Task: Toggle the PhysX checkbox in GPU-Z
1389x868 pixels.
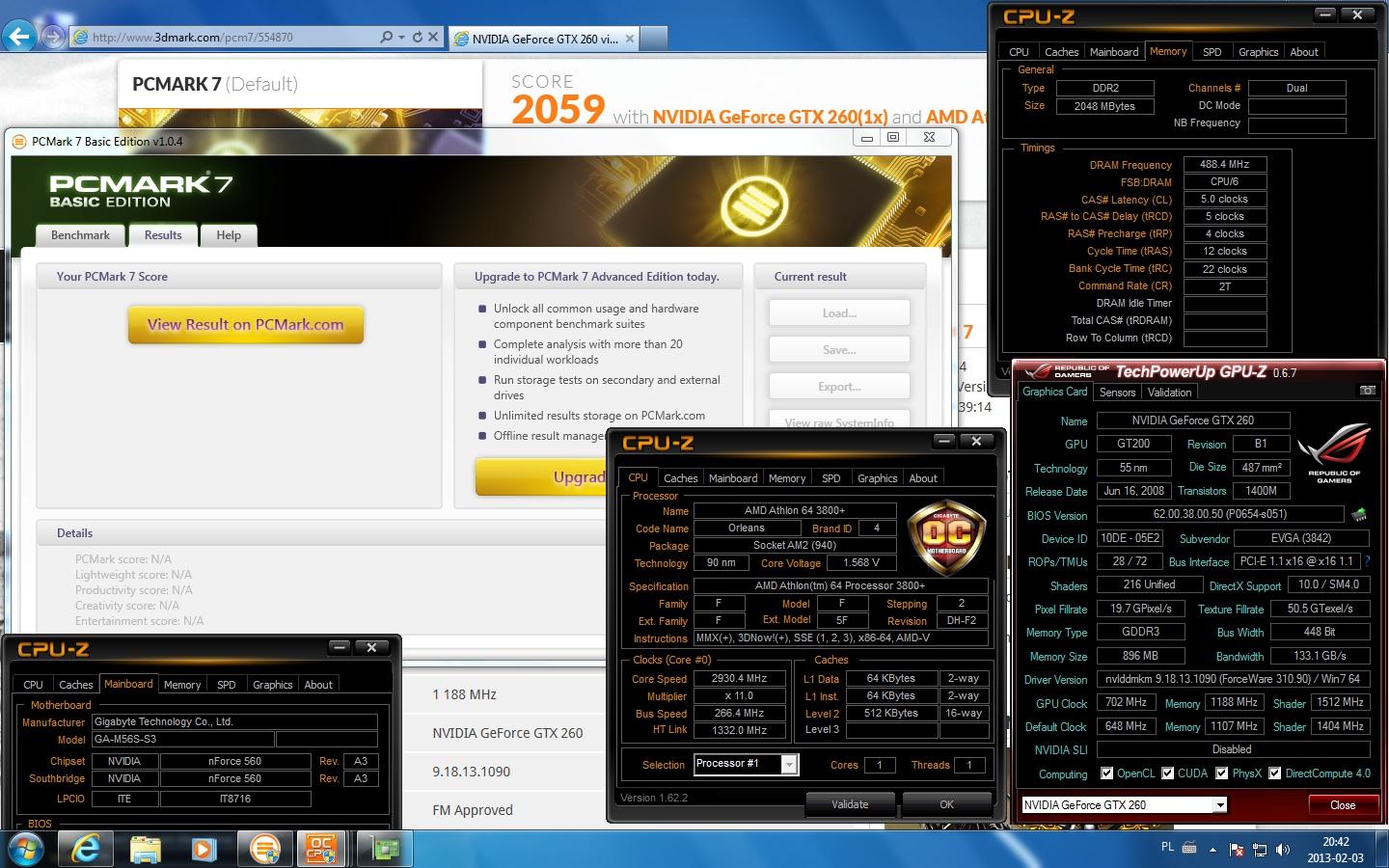Action: pos(1222,773)
